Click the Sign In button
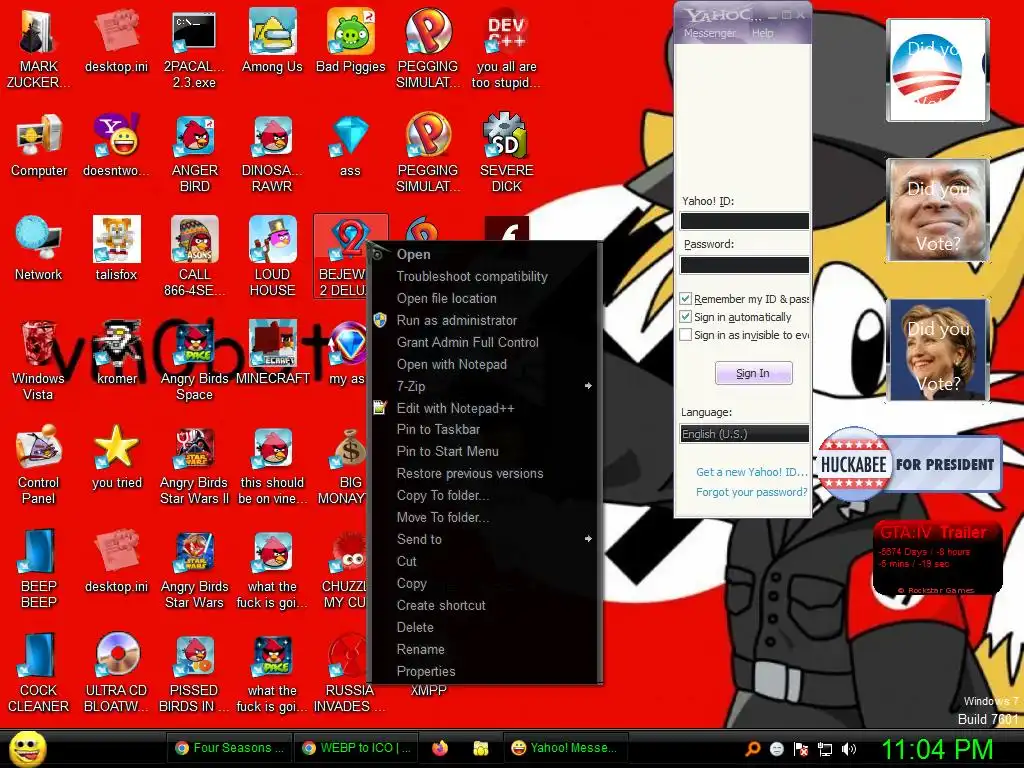 753,373
